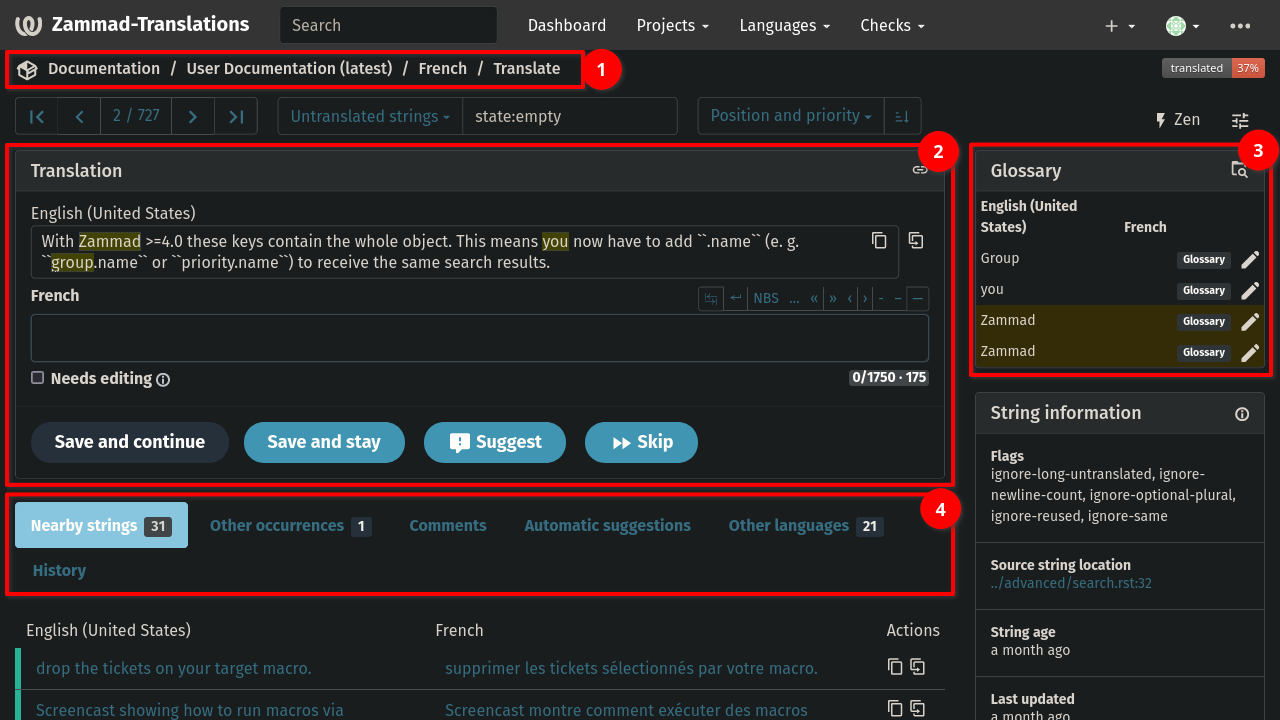Open source location advanced/search.rst:32 link
This screenshot has height=720, width=1280.
pos(1071,583)
